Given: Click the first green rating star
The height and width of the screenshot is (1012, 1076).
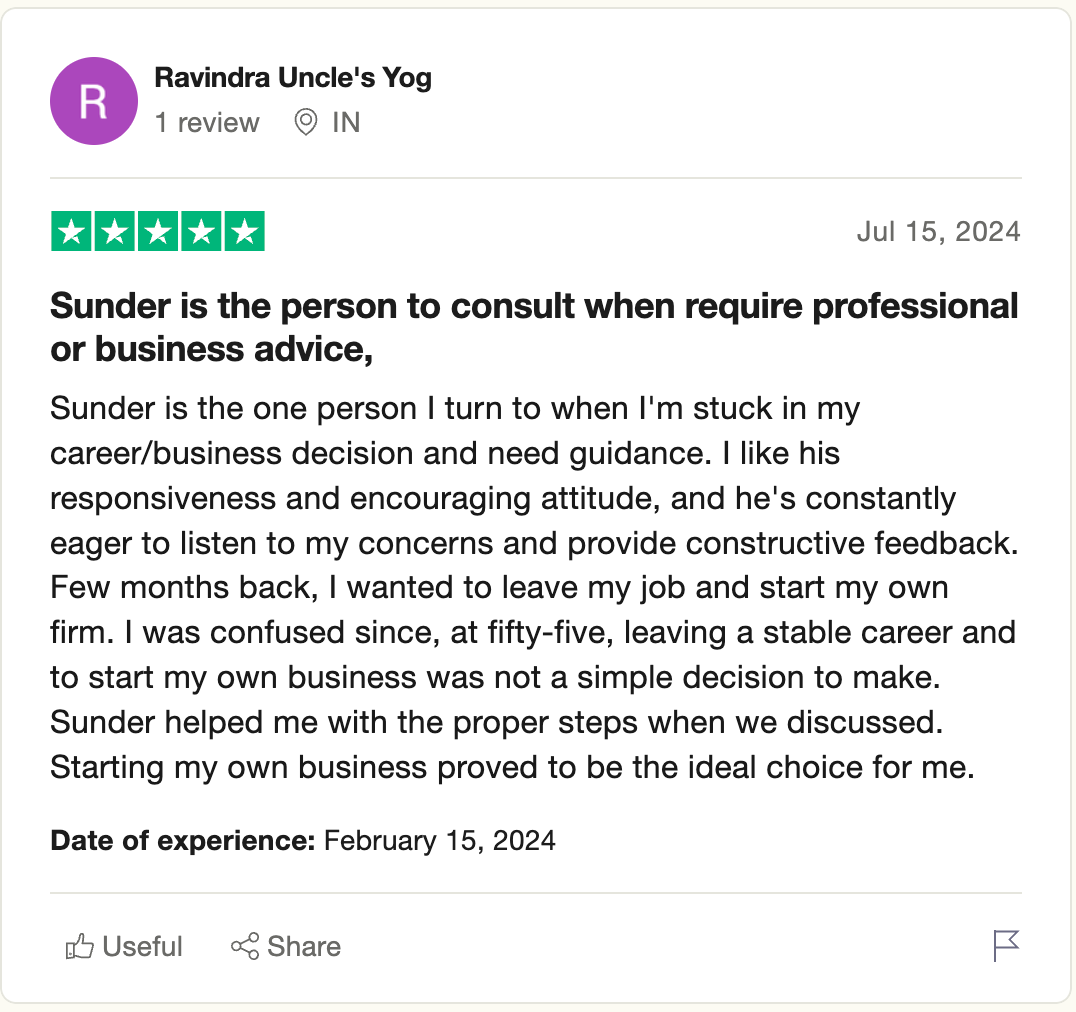Looking at the screenshot, I should pyautogui.click(x=71, y=232).
